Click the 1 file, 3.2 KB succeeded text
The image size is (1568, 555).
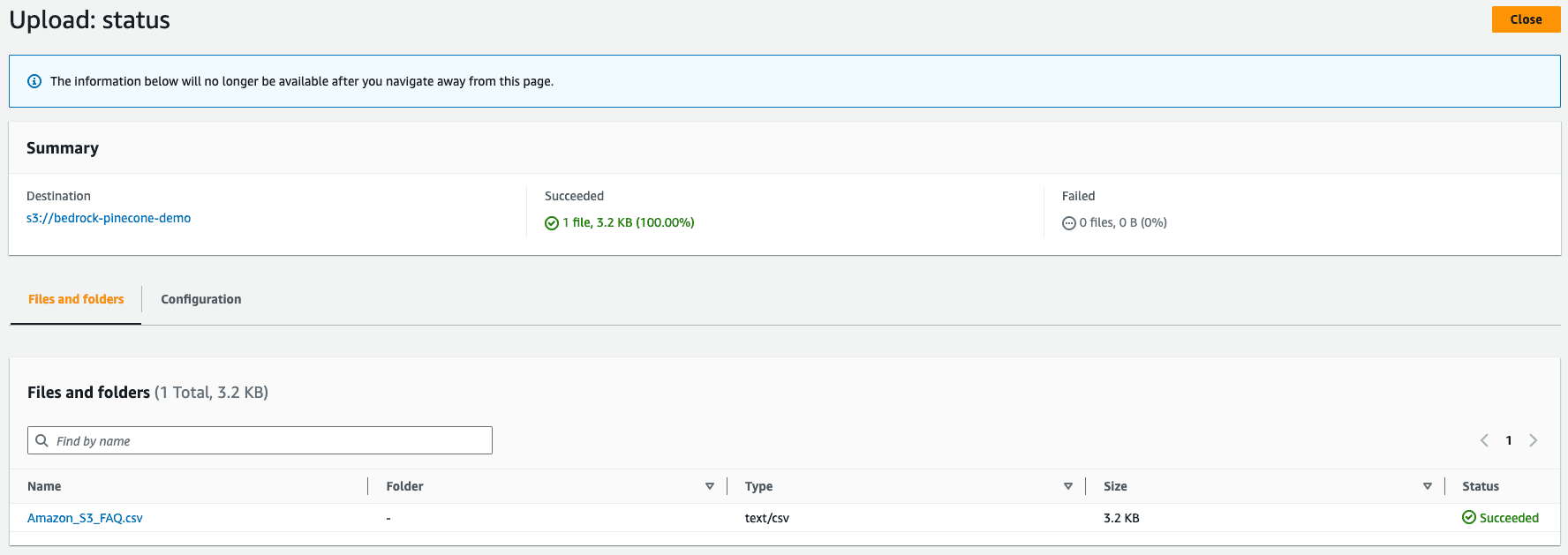point(629,222)
